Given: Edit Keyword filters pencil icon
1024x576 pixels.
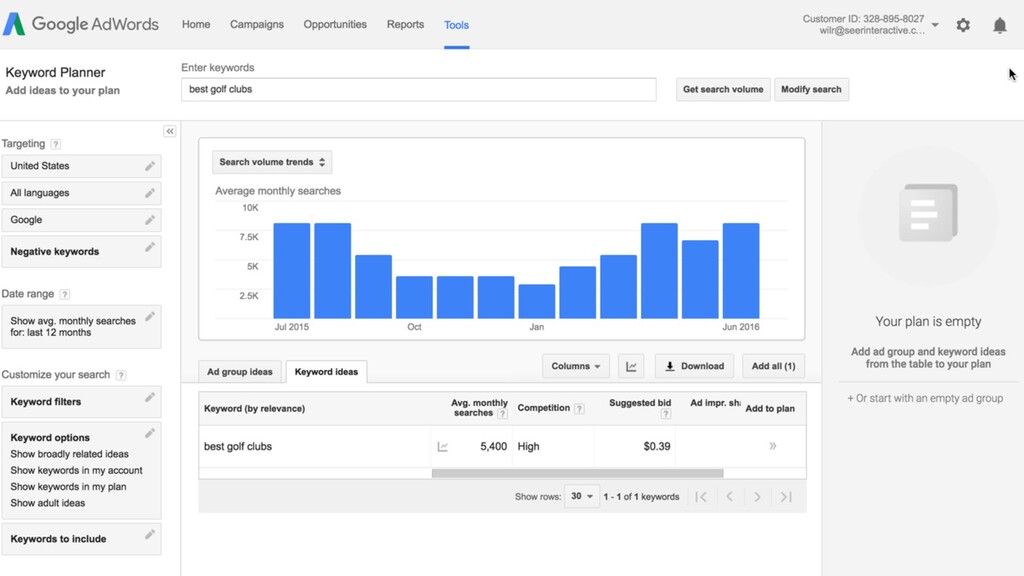Looking at the screenshot, I should point(150,397).
